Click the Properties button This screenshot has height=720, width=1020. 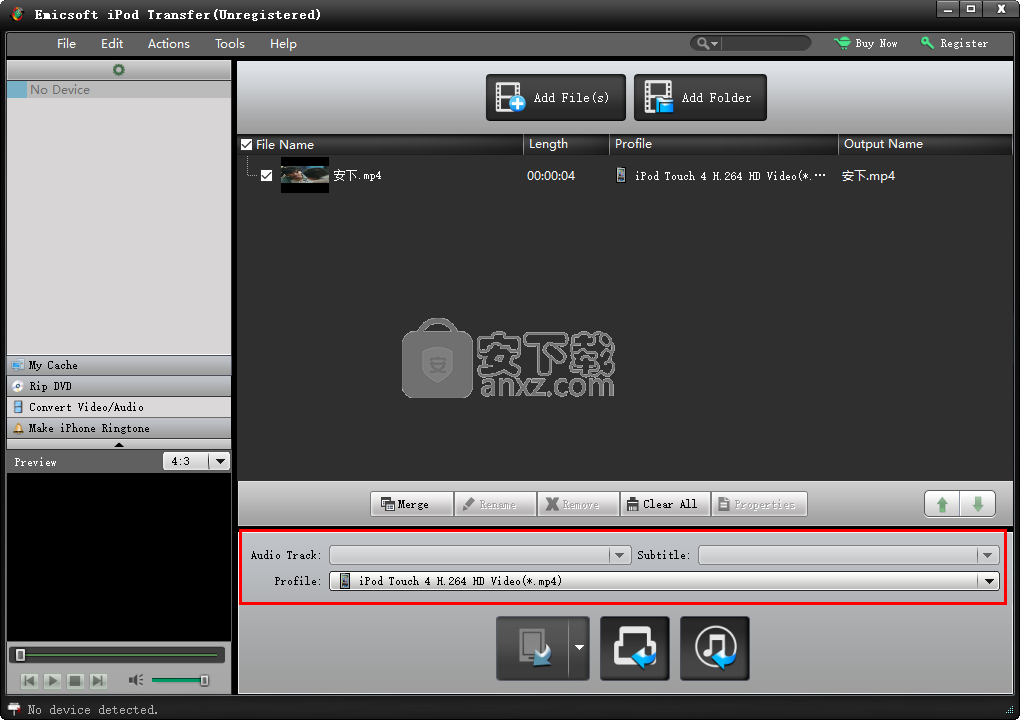759,504
